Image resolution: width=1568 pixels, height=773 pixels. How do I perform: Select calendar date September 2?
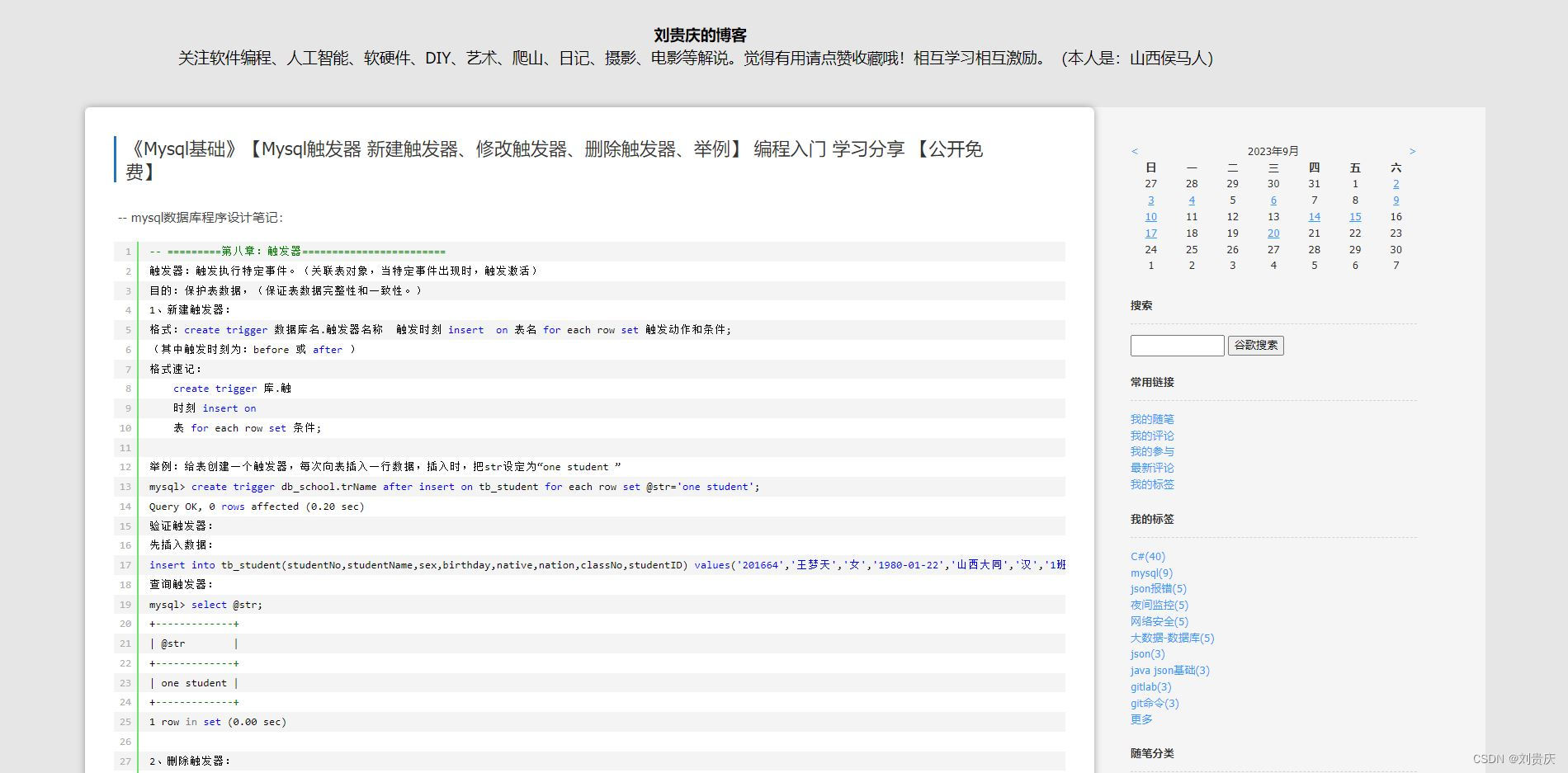click(1396, 184)
